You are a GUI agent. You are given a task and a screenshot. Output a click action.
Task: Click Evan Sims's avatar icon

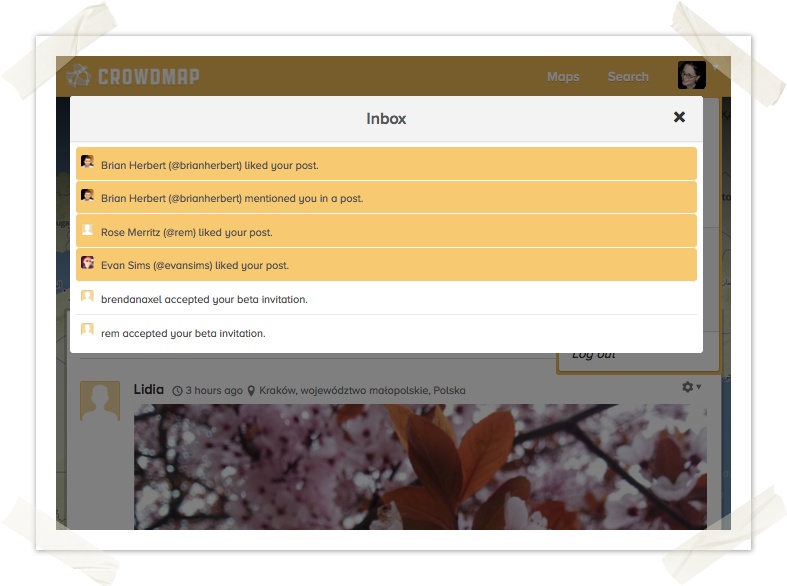point(88,263)
